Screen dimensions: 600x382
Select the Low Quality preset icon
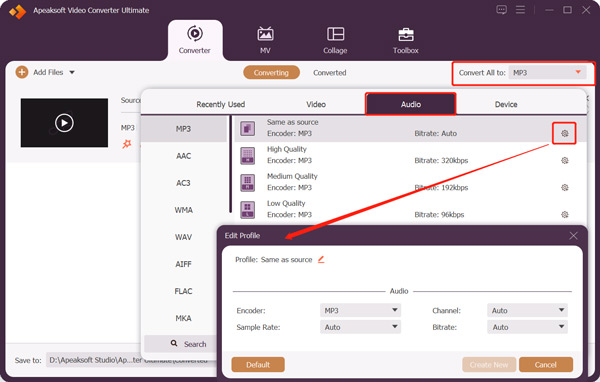[x=248, y=210]
